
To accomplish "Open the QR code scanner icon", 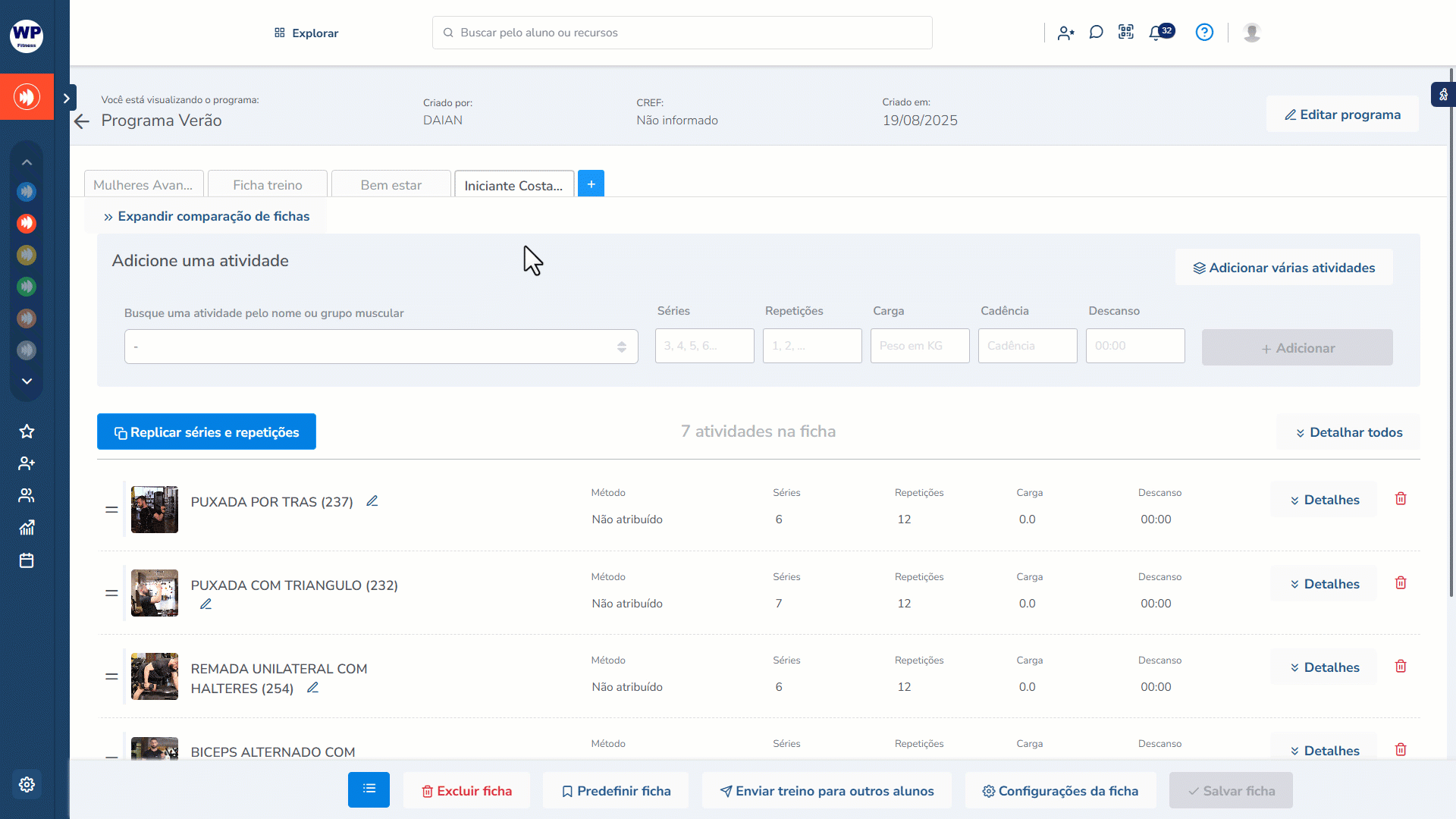I will (1126, 33).
